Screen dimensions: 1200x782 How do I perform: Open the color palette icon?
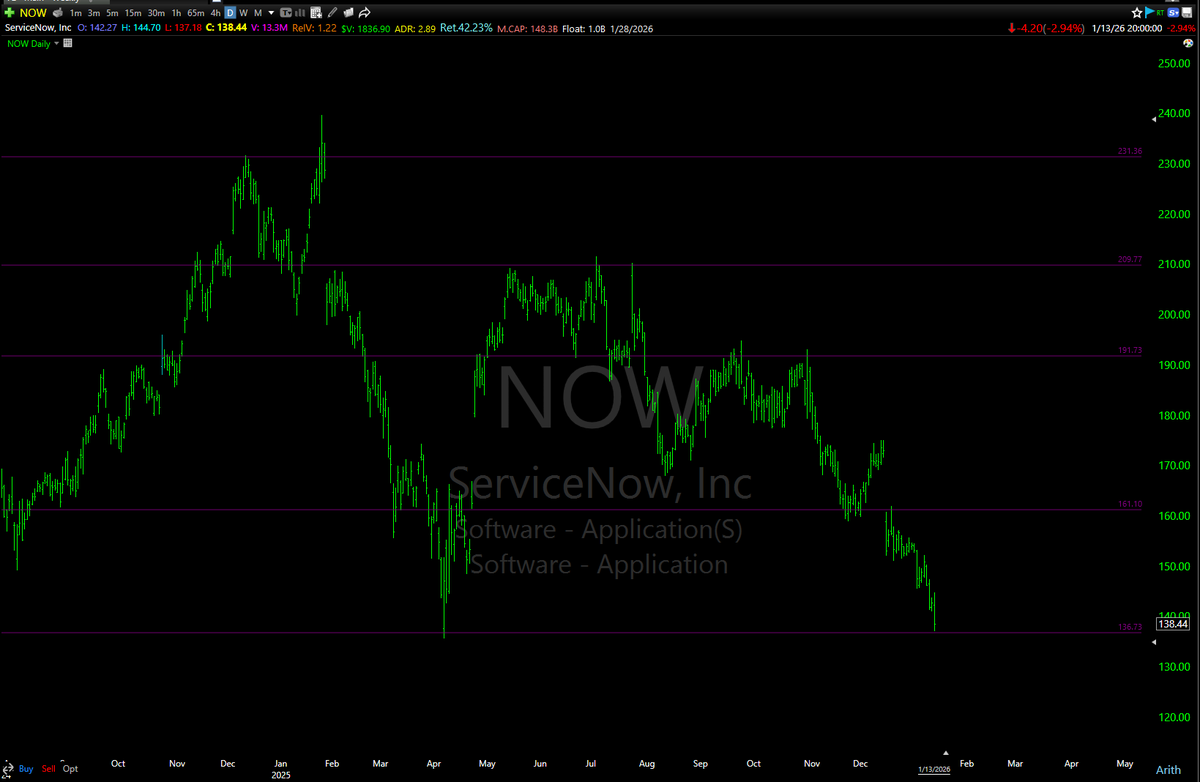(x=1188, y=43)
